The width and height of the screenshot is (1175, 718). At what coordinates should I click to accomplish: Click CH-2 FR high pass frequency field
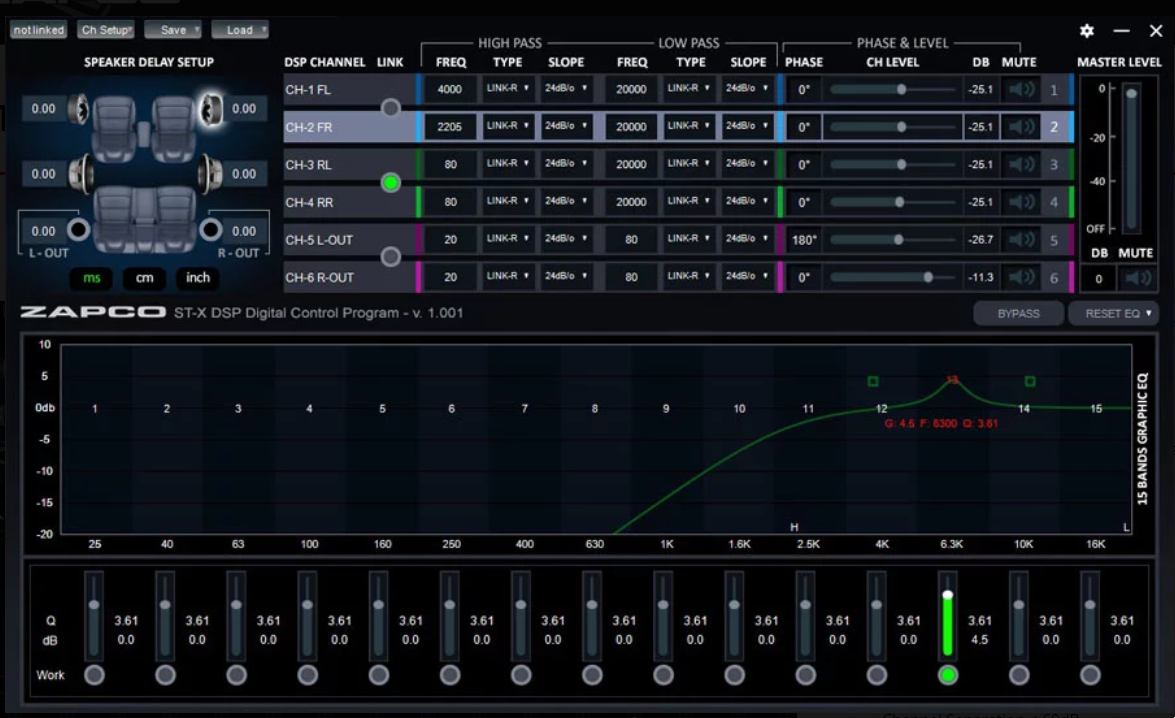450,127
